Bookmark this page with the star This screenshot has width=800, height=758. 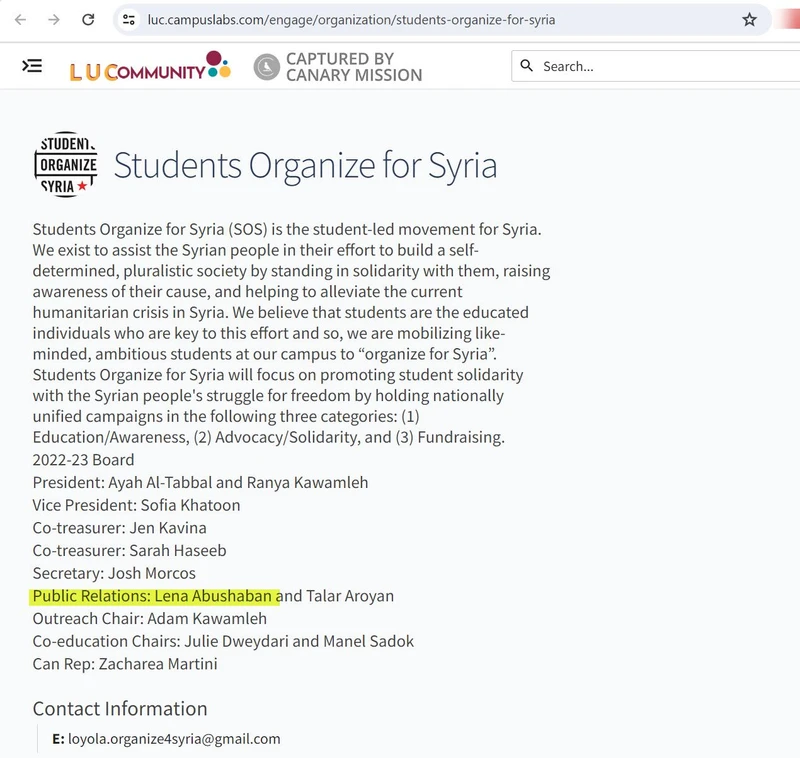click(749, 20)
